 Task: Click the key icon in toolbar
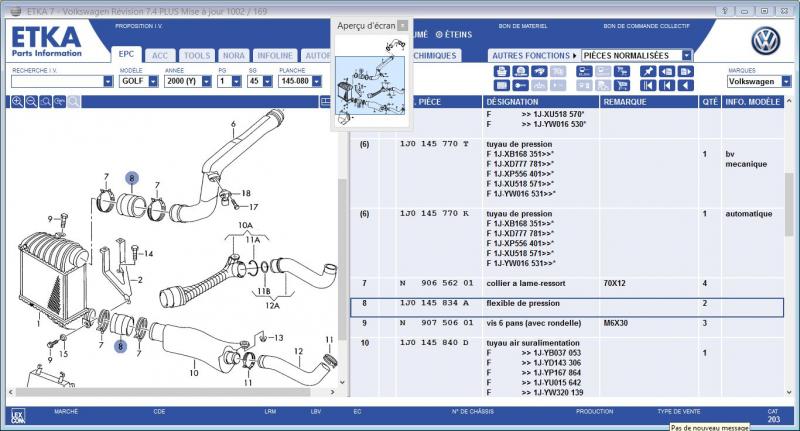pyautogui.click(x=520, y=86)
